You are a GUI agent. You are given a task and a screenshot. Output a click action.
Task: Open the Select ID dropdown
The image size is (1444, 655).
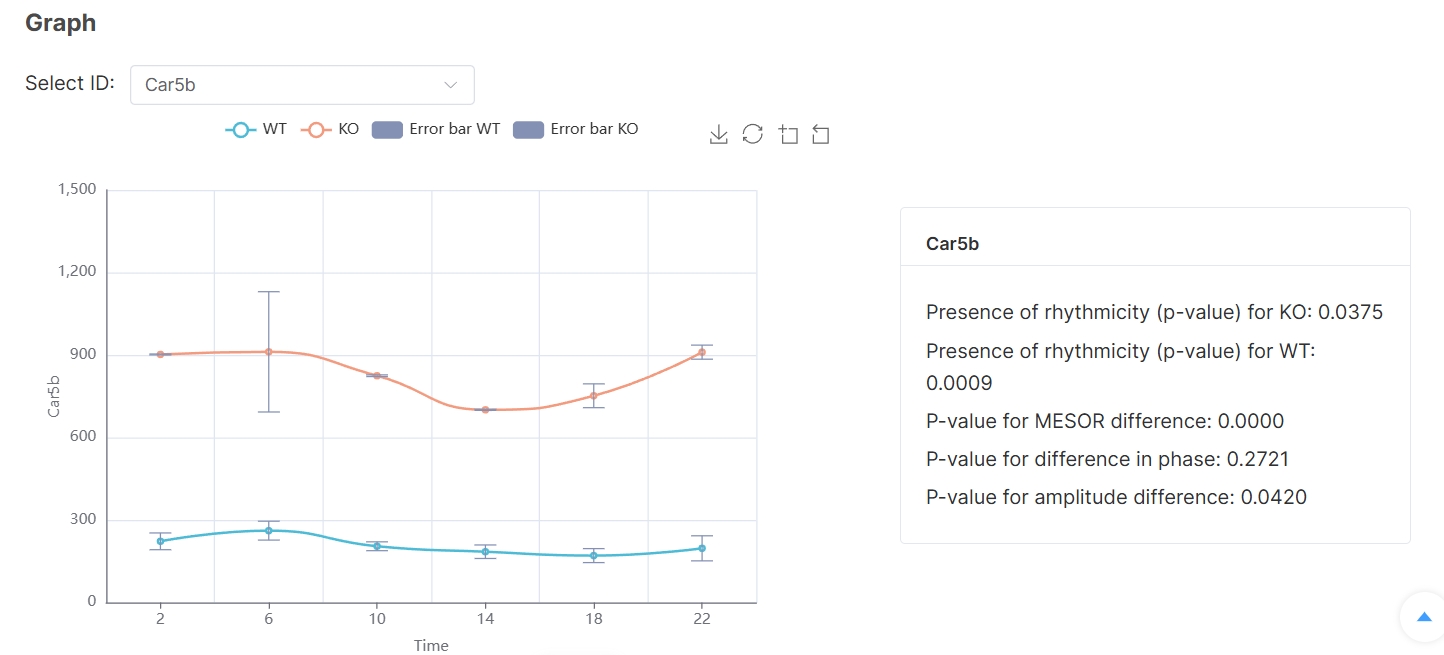coord(302,85)
